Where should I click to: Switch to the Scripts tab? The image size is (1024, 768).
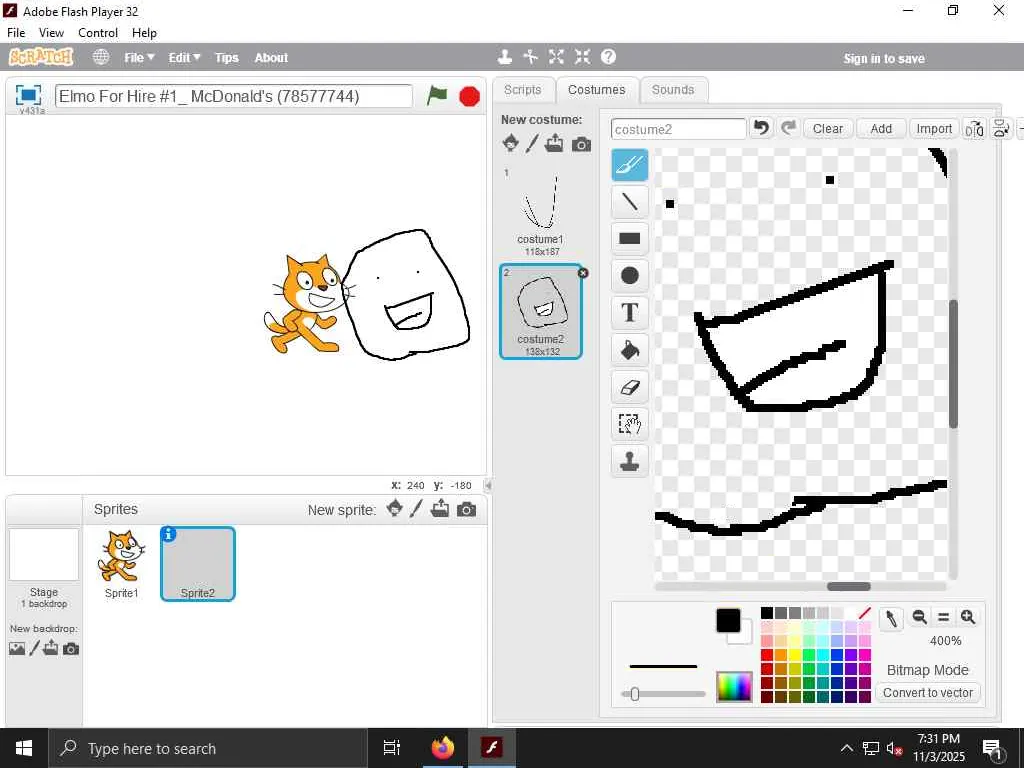pyautogui.click(x=522, y=89)
